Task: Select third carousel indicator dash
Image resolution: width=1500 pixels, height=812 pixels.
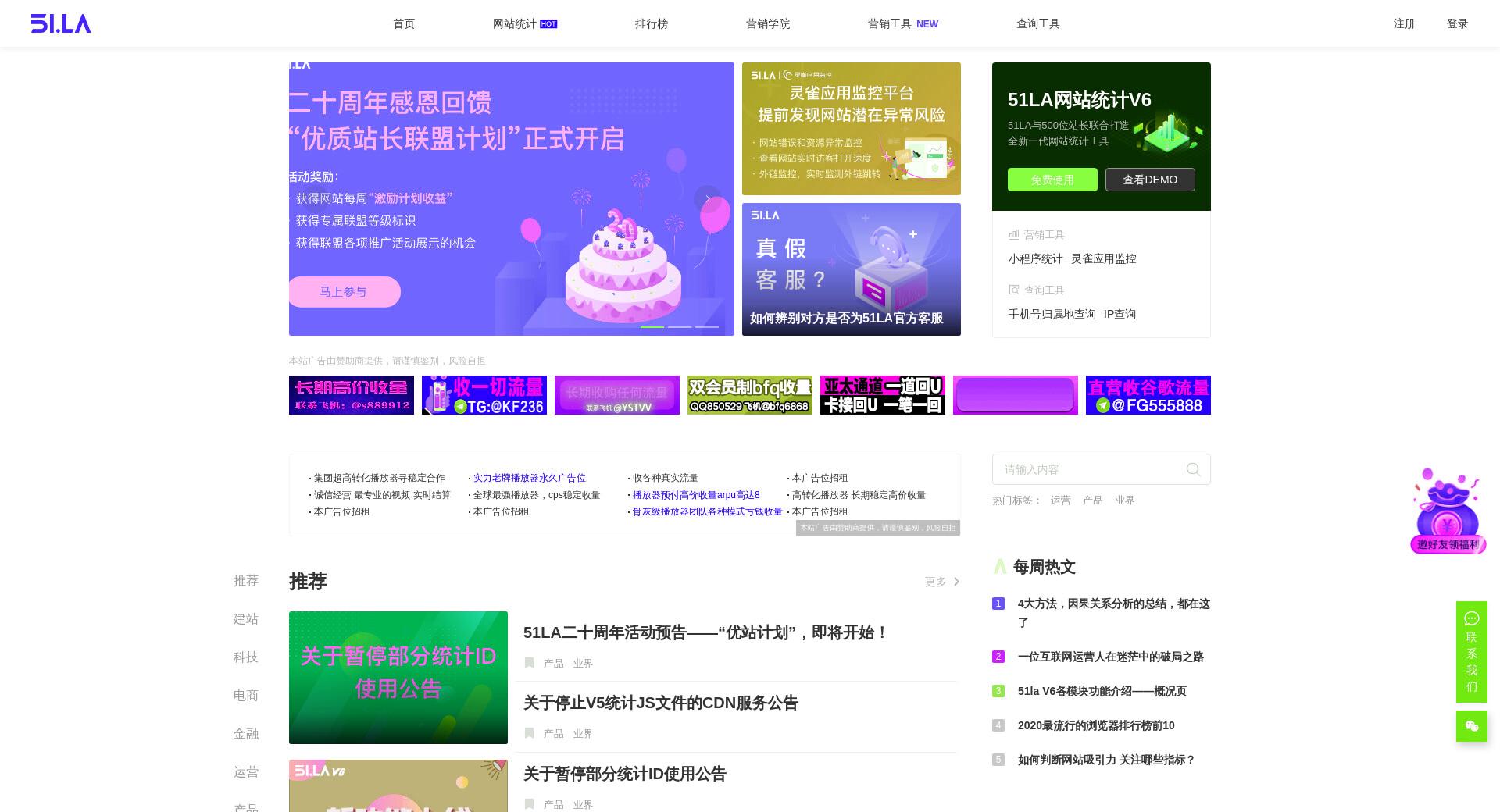Action: 707,326
